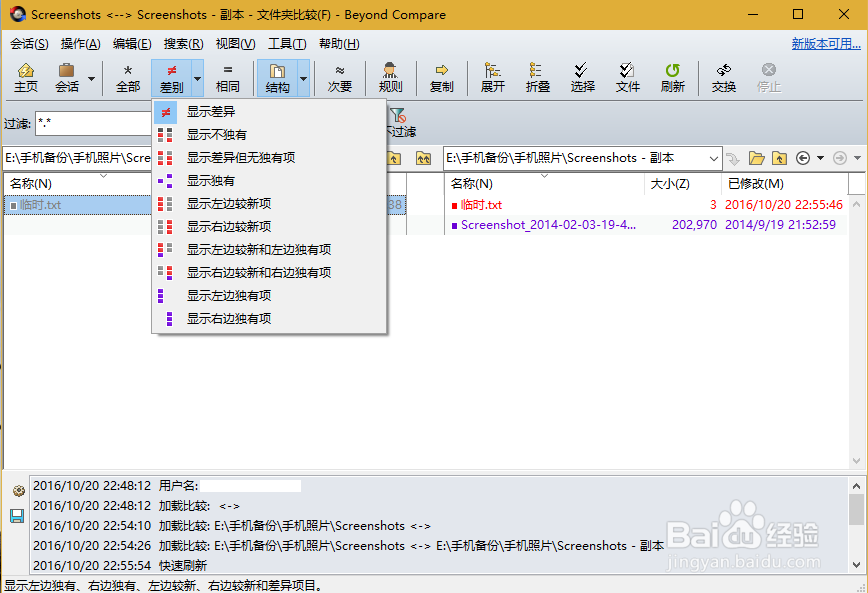Click the 选择 select toolbar icon
Screen dimensions: 868x593
(582, 78)
